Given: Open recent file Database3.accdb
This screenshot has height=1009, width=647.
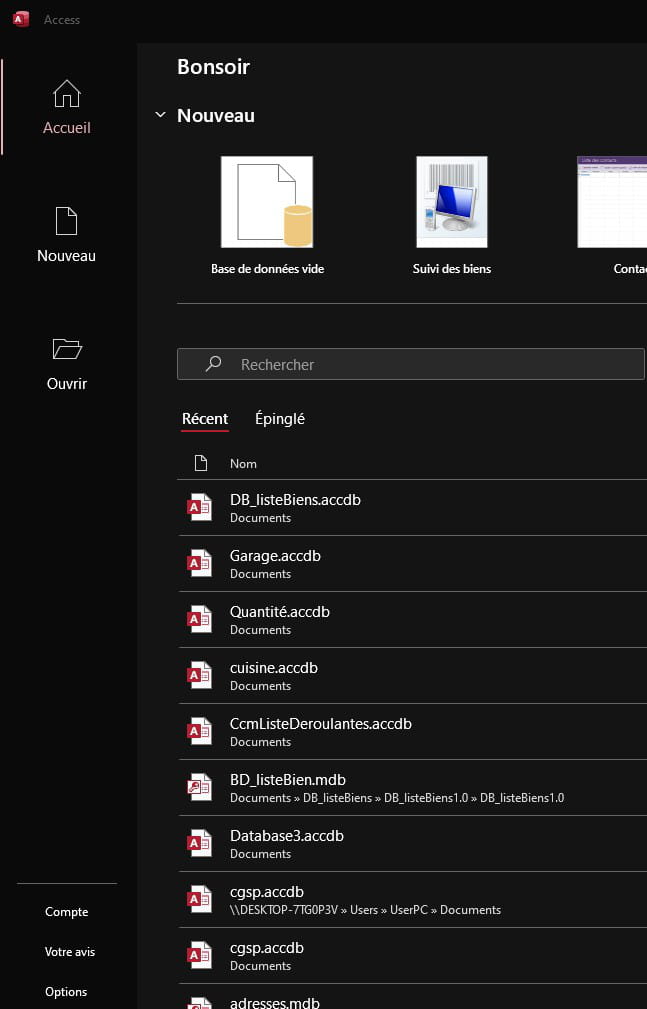Looking at the screenshot, I should [412, 844].
